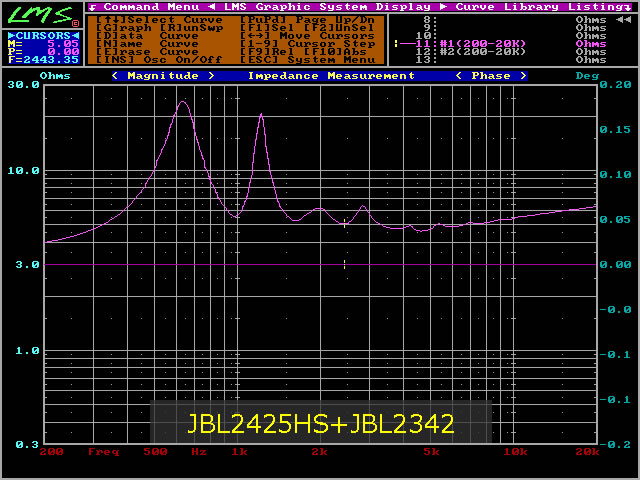Choose the [E]rase Curve command
Screen dimensions: 640x480
(147, 52)
